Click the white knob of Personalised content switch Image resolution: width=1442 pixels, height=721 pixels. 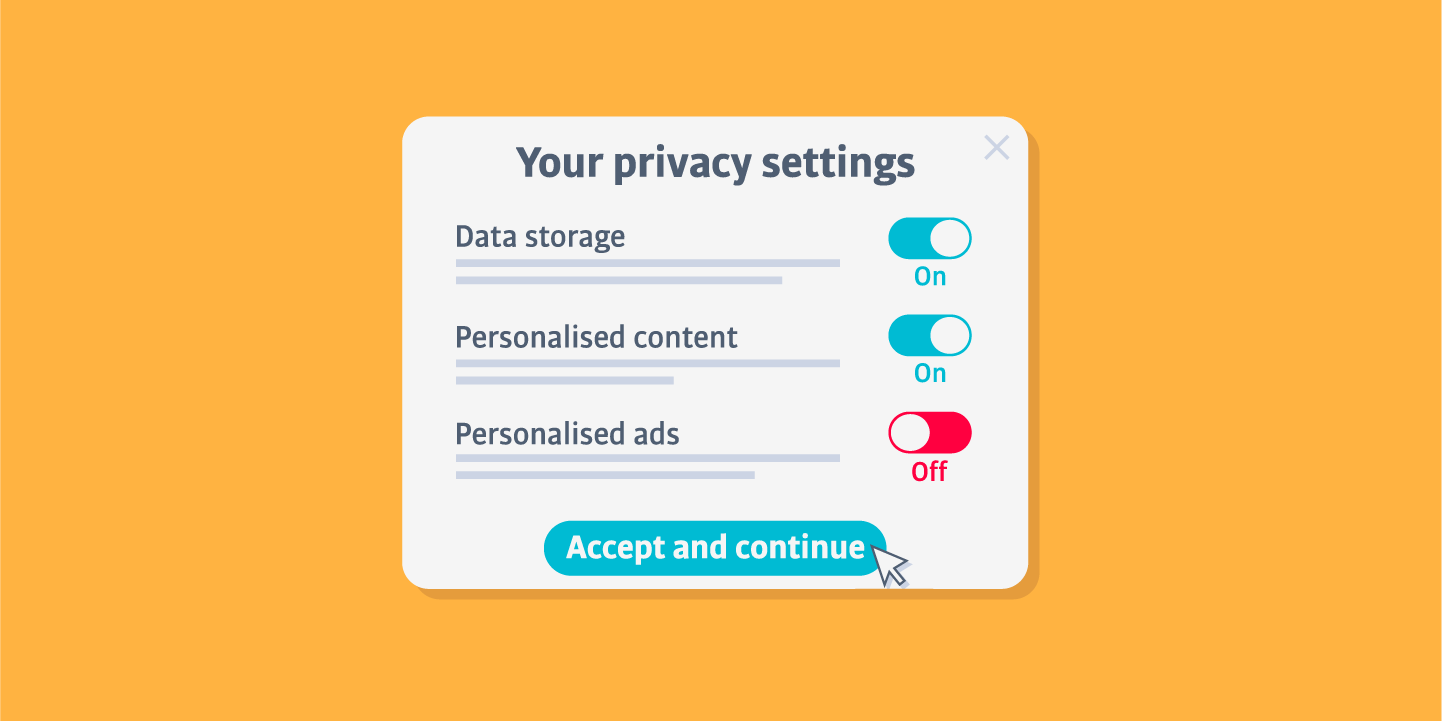(950, 335)
